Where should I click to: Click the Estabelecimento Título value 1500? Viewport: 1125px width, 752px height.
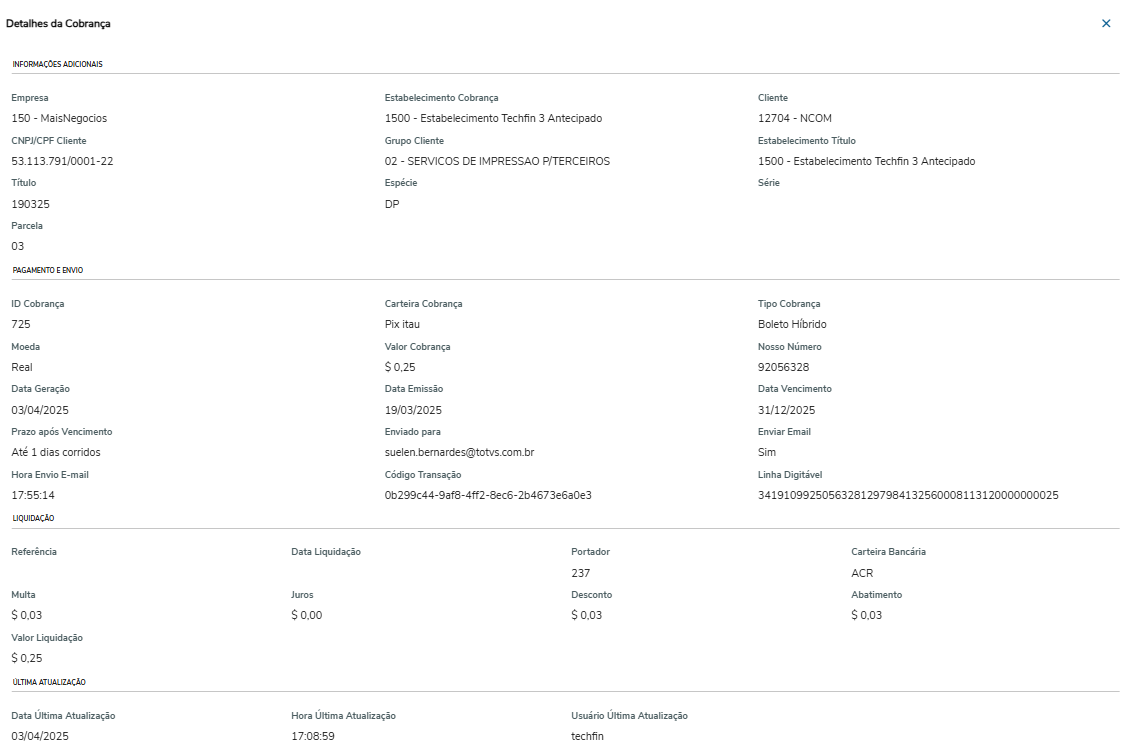click(x=867, y=161)
